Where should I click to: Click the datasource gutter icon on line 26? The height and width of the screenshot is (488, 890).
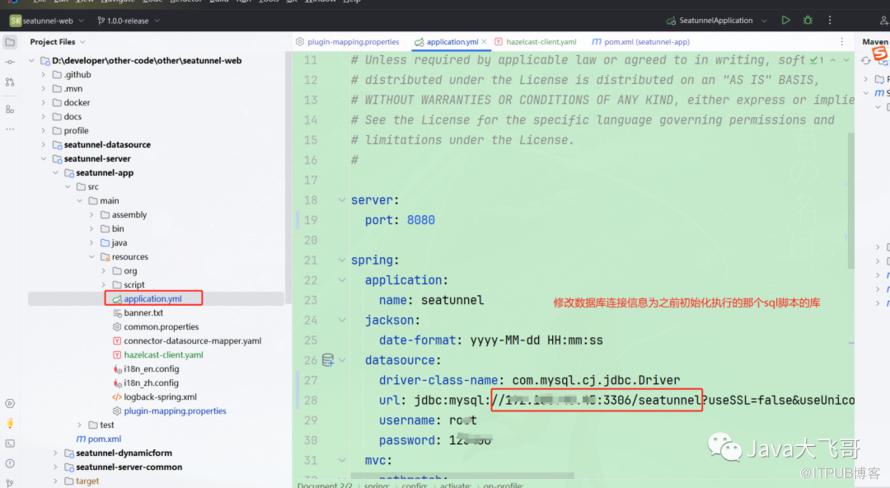(327, 360)
